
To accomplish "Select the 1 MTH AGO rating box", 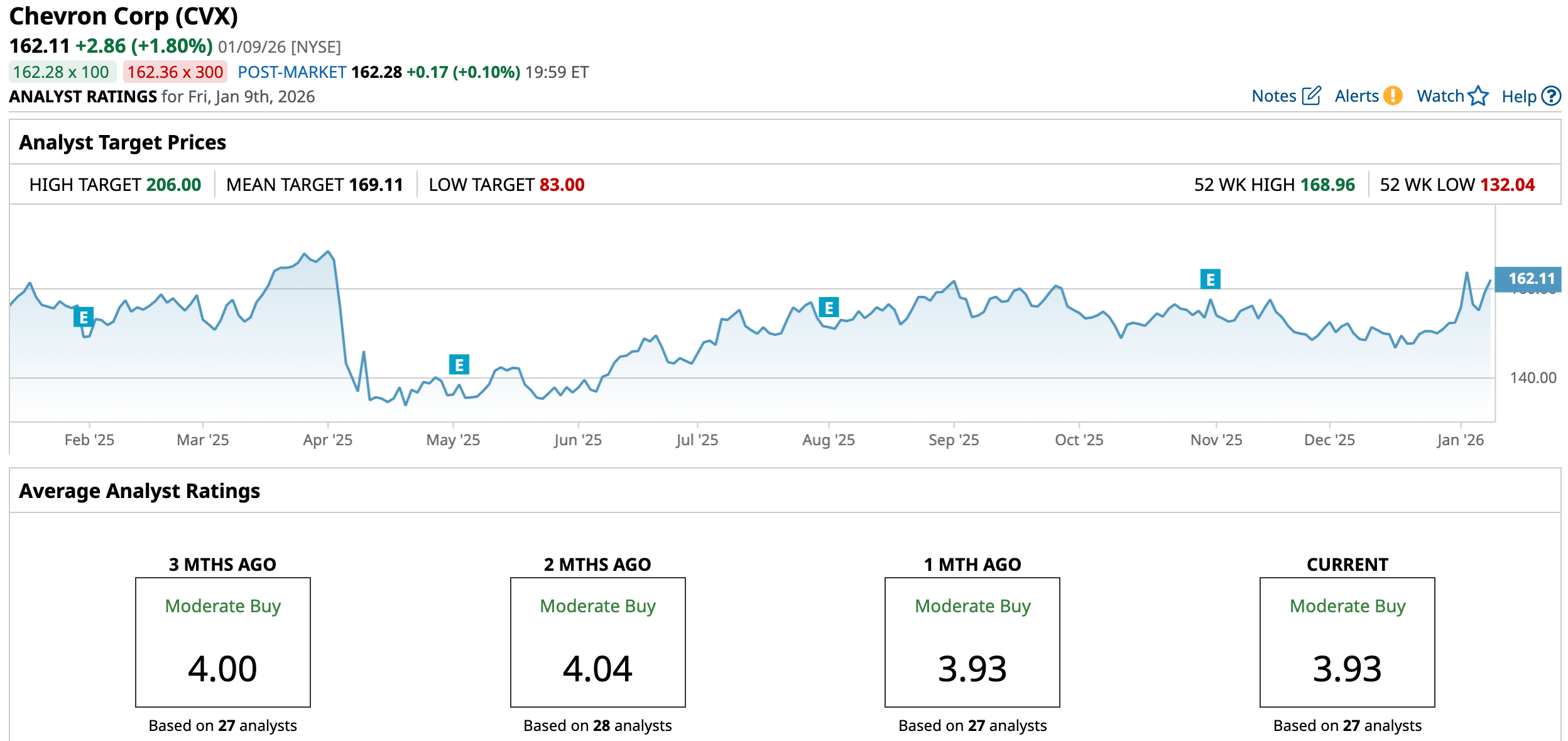I will (972, 642).
